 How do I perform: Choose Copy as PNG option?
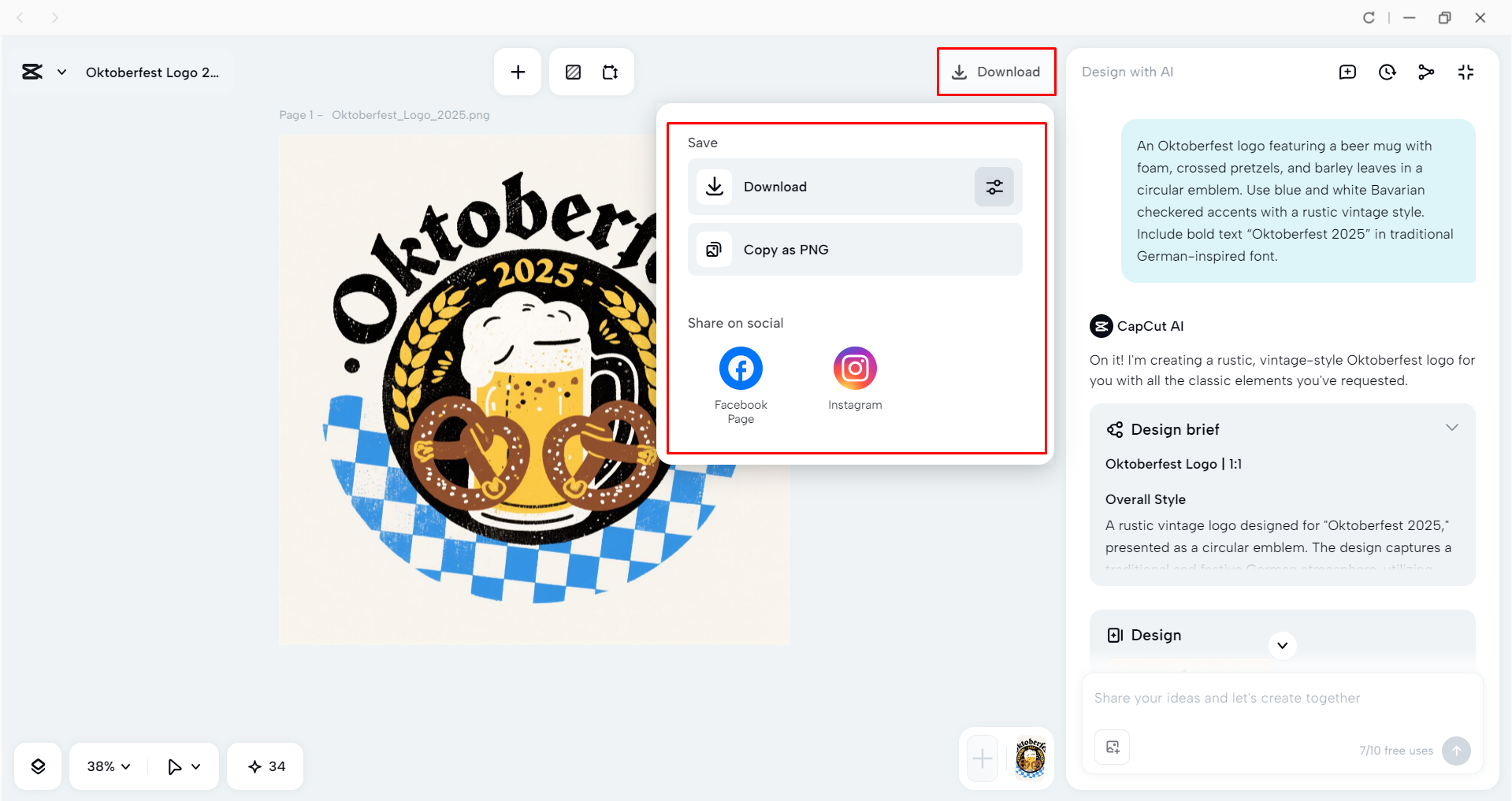pos(855,250)
